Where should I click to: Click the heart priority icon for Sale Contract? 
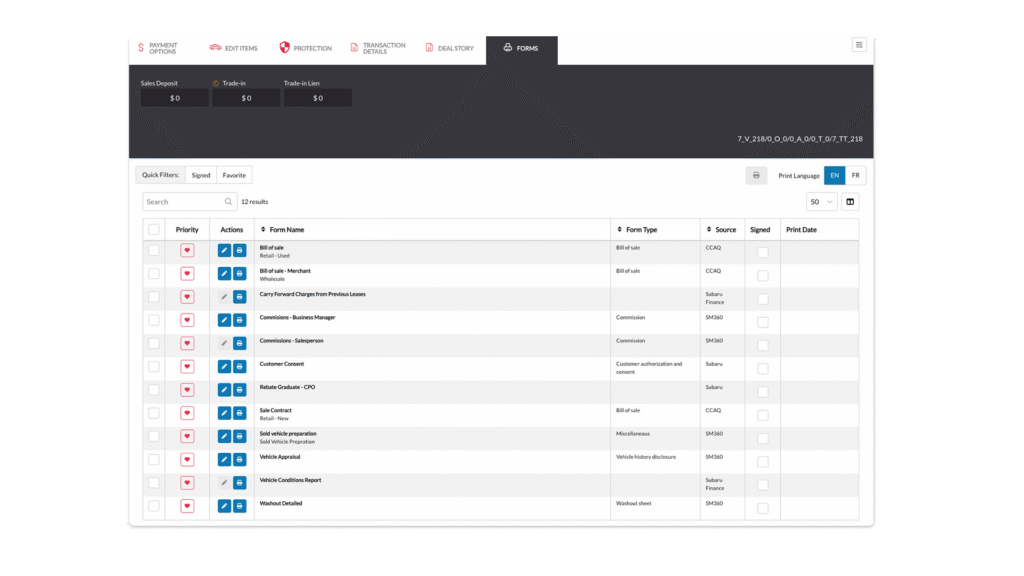click(187, 413)
